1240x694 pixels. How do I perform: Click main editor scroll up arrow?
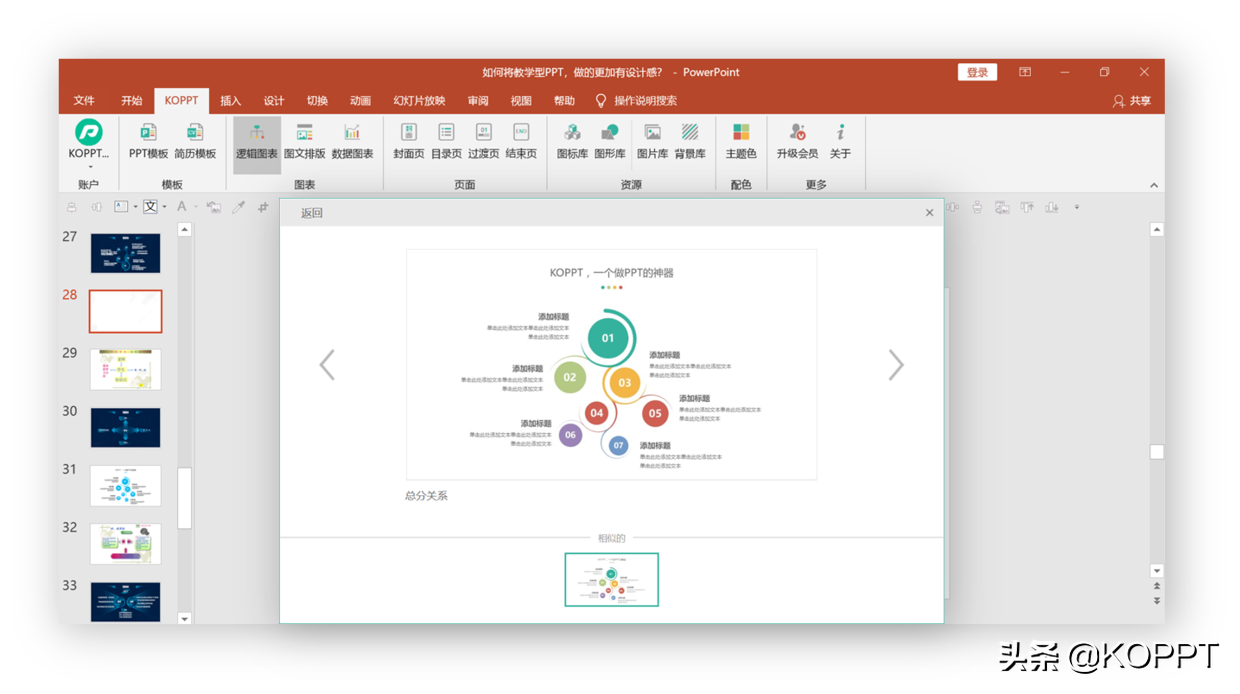pos(1157,230)
